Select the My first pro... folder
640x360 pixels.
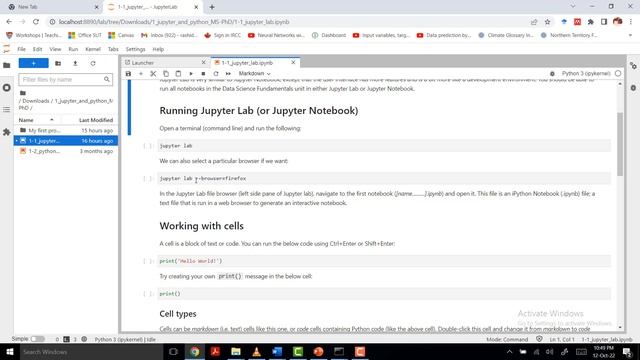tap(66, 130)
